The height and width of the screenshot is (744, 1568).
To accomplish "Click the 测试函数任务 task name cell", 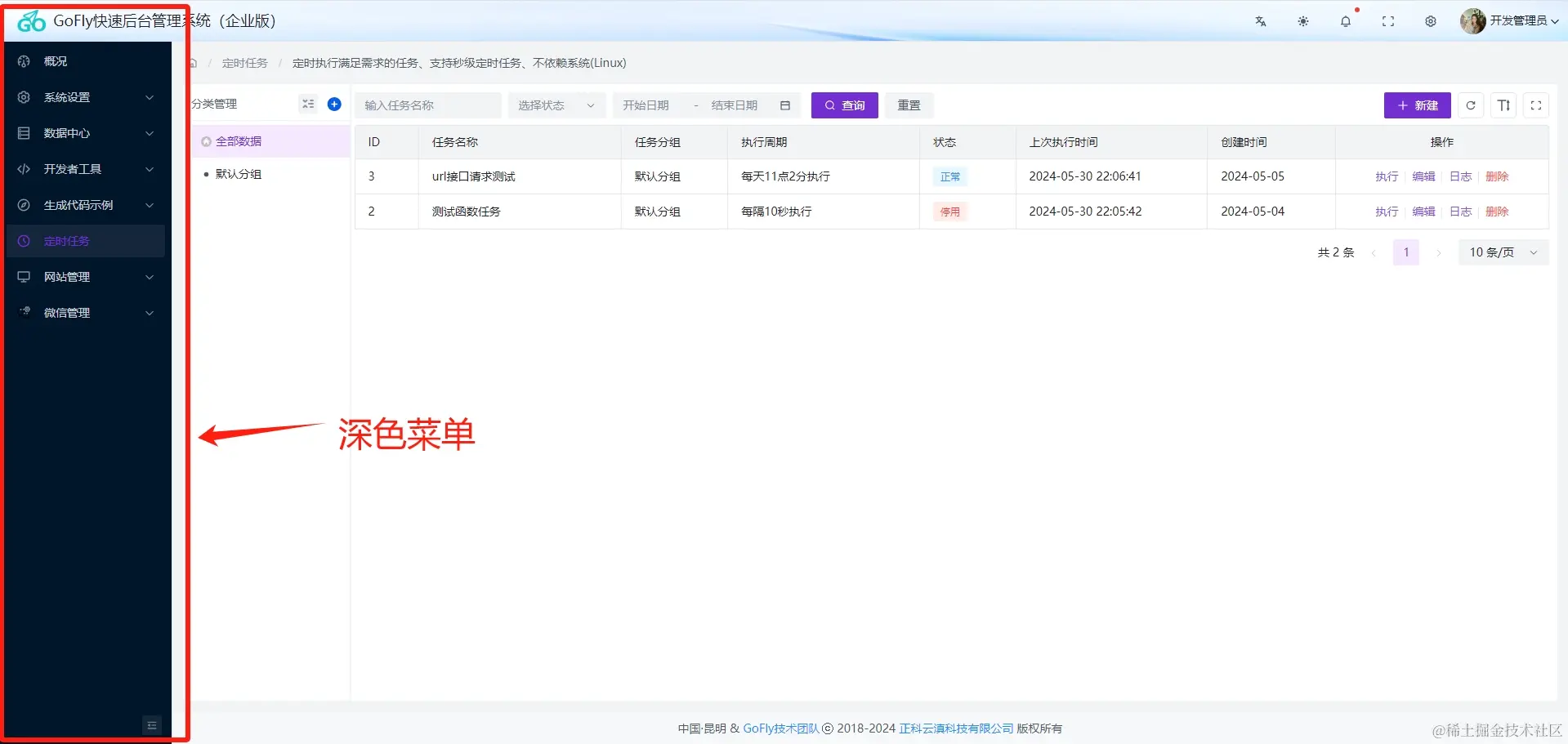I will click(x=520, y=212).
